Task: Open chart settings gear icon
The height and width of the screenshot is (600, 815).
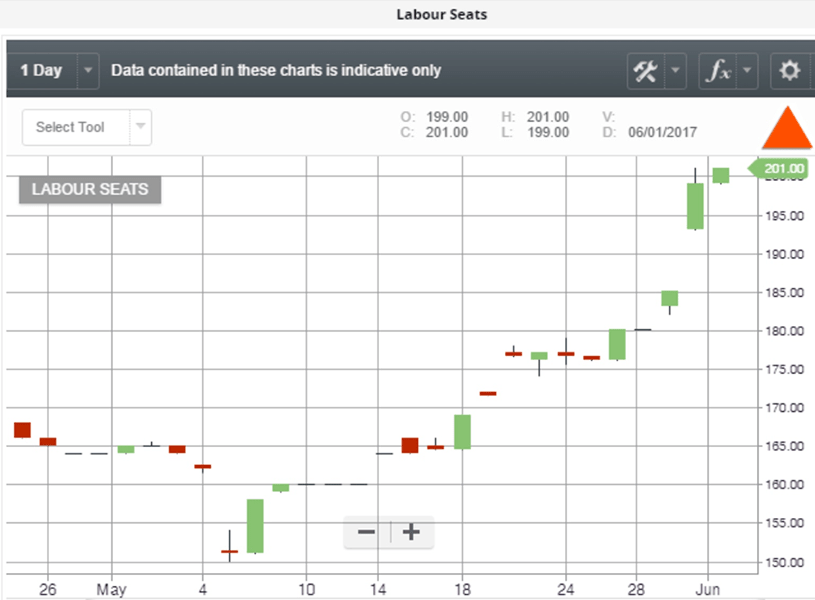Action: [790, 70]
